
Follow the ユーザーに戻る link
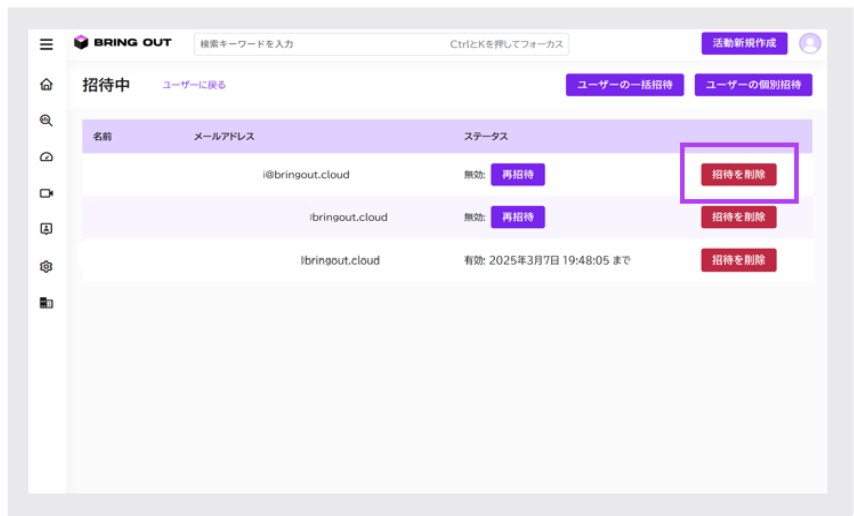coord(194,85)
